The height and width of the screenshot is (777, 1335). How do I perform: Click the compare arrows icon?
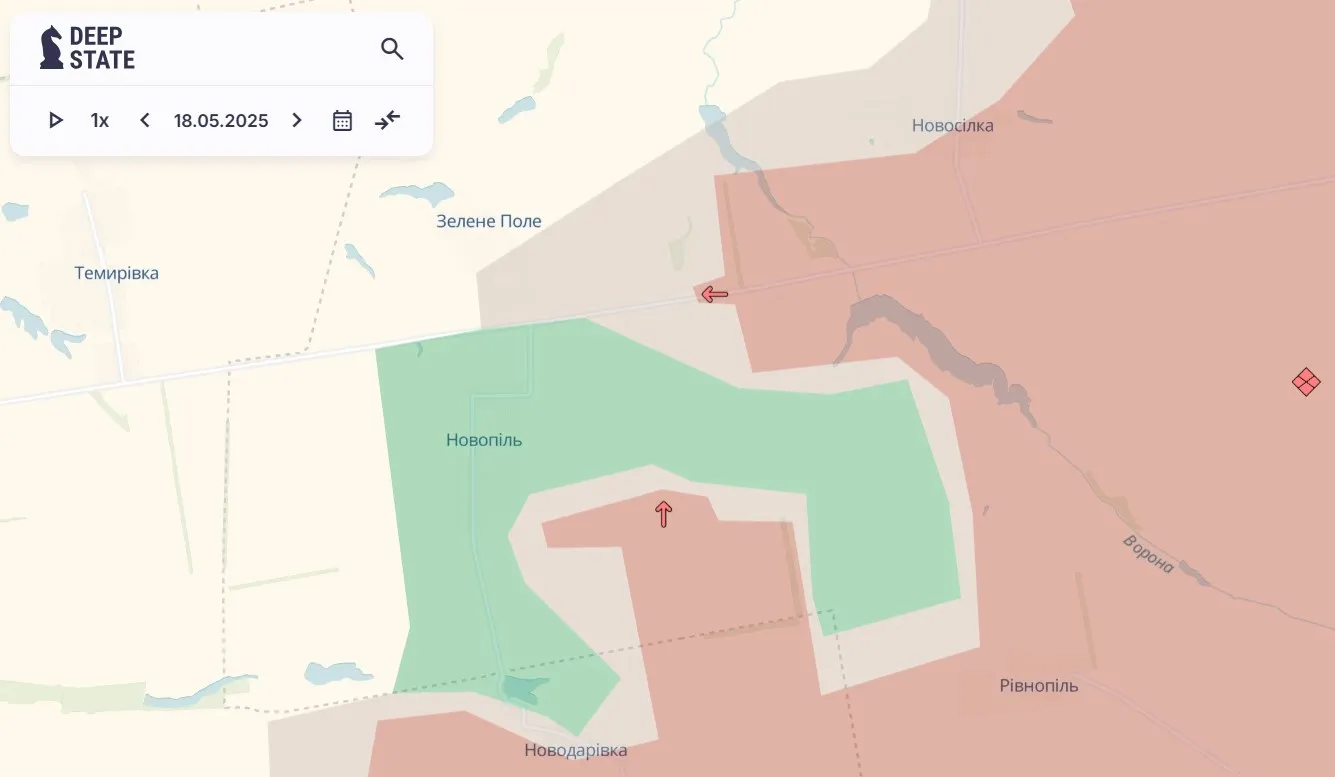tap(387, 121)
